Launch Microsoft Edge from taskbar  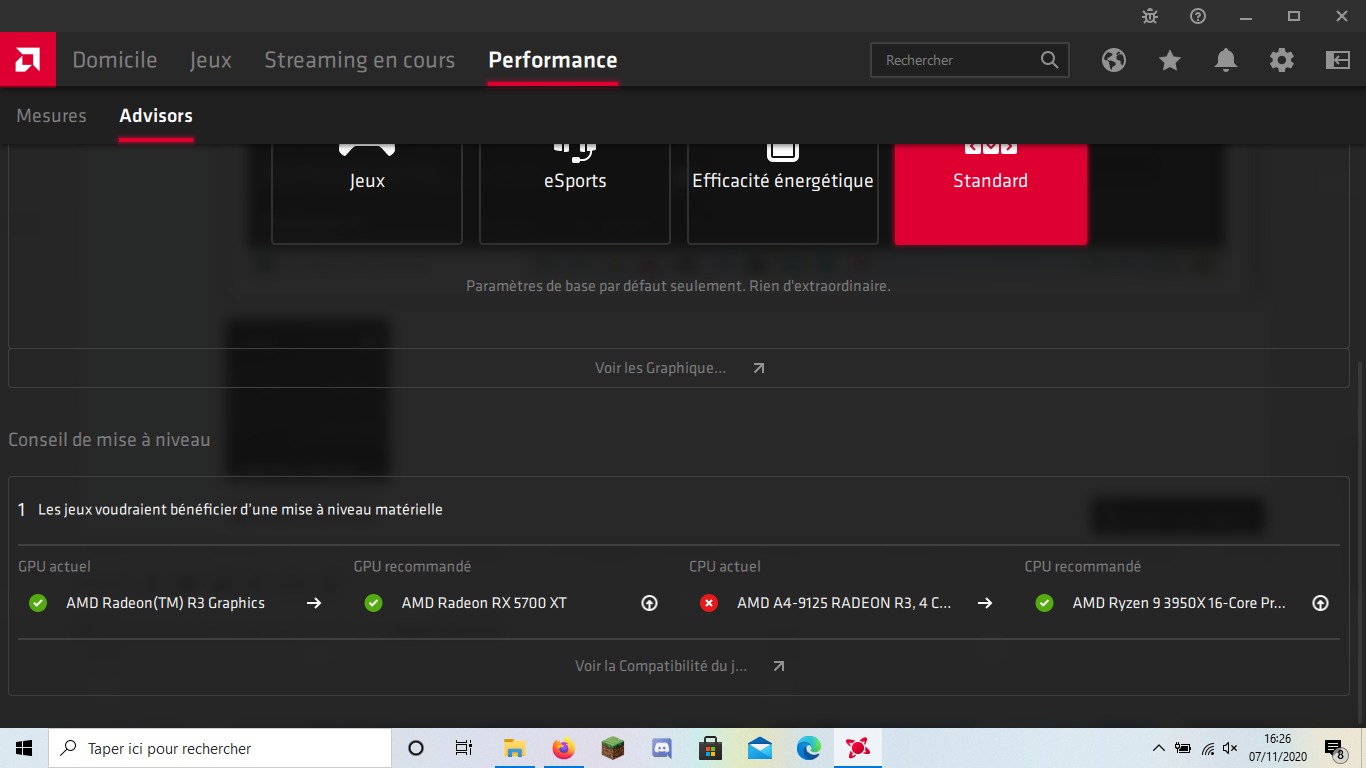coord(808,748)
